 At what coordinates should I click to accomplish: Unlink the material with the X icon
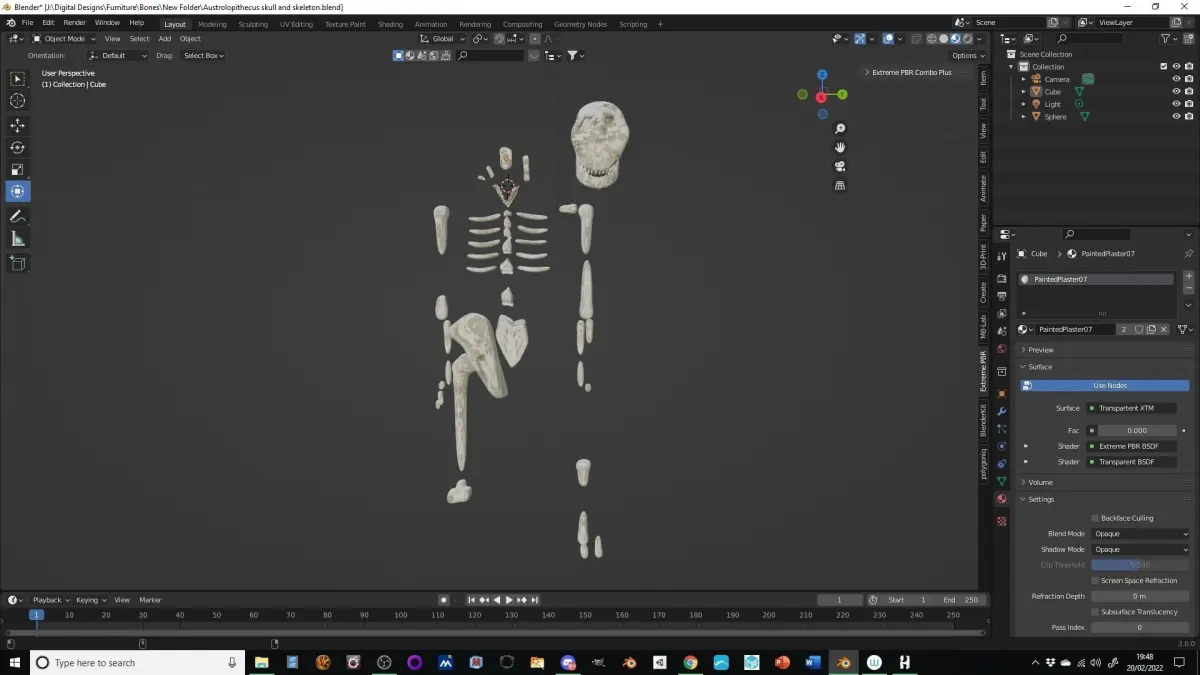tap(1163, 329)
